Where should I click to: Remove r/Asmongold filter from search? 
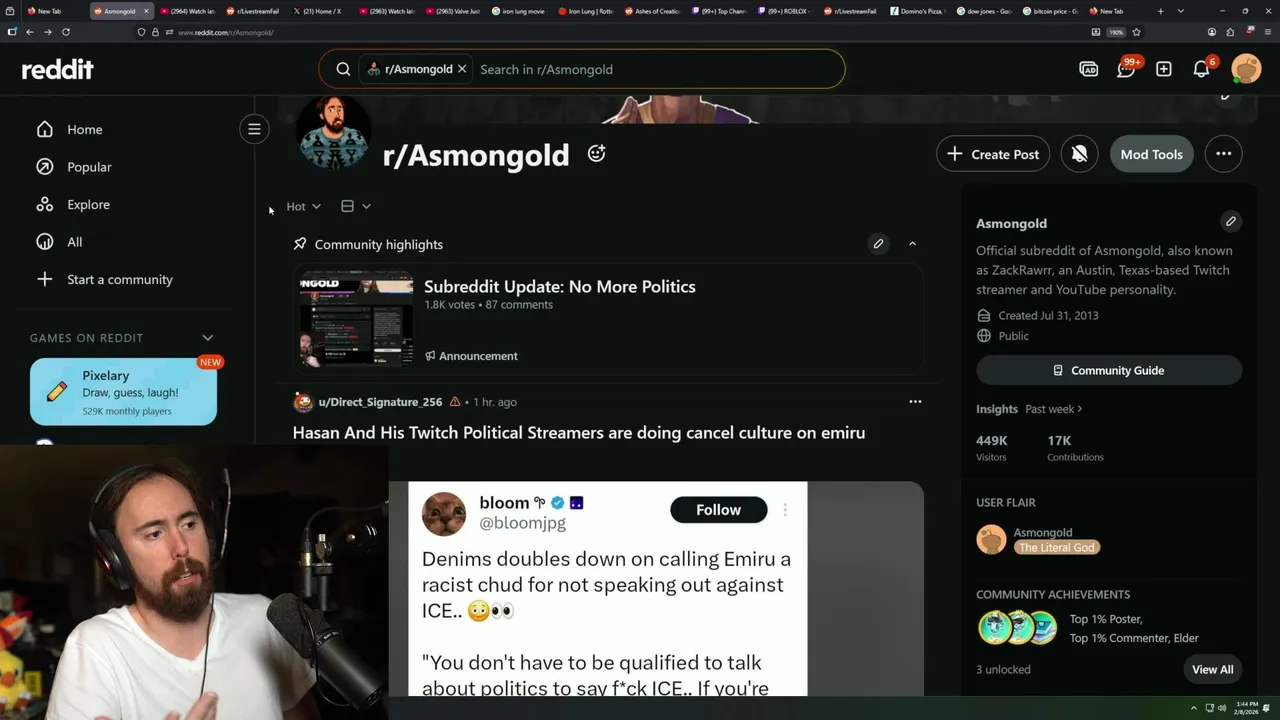click(462, 69)
